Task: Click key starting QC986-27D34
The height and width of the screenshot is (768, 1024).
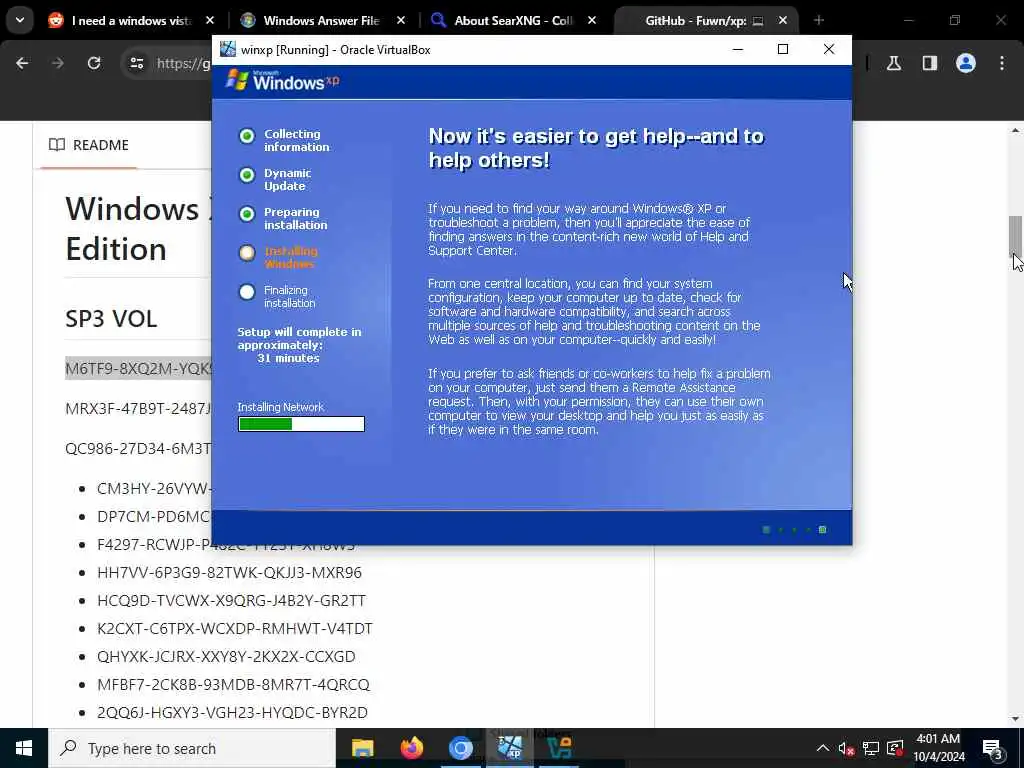Action: tap(138, 449)
